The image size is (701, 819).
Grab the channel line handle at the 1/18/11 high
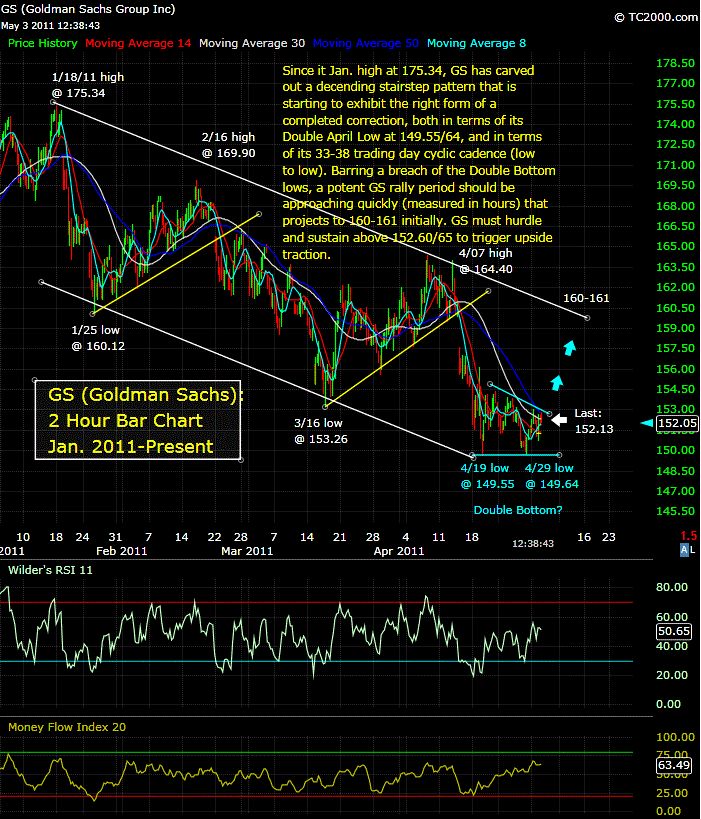pos(53,102)
